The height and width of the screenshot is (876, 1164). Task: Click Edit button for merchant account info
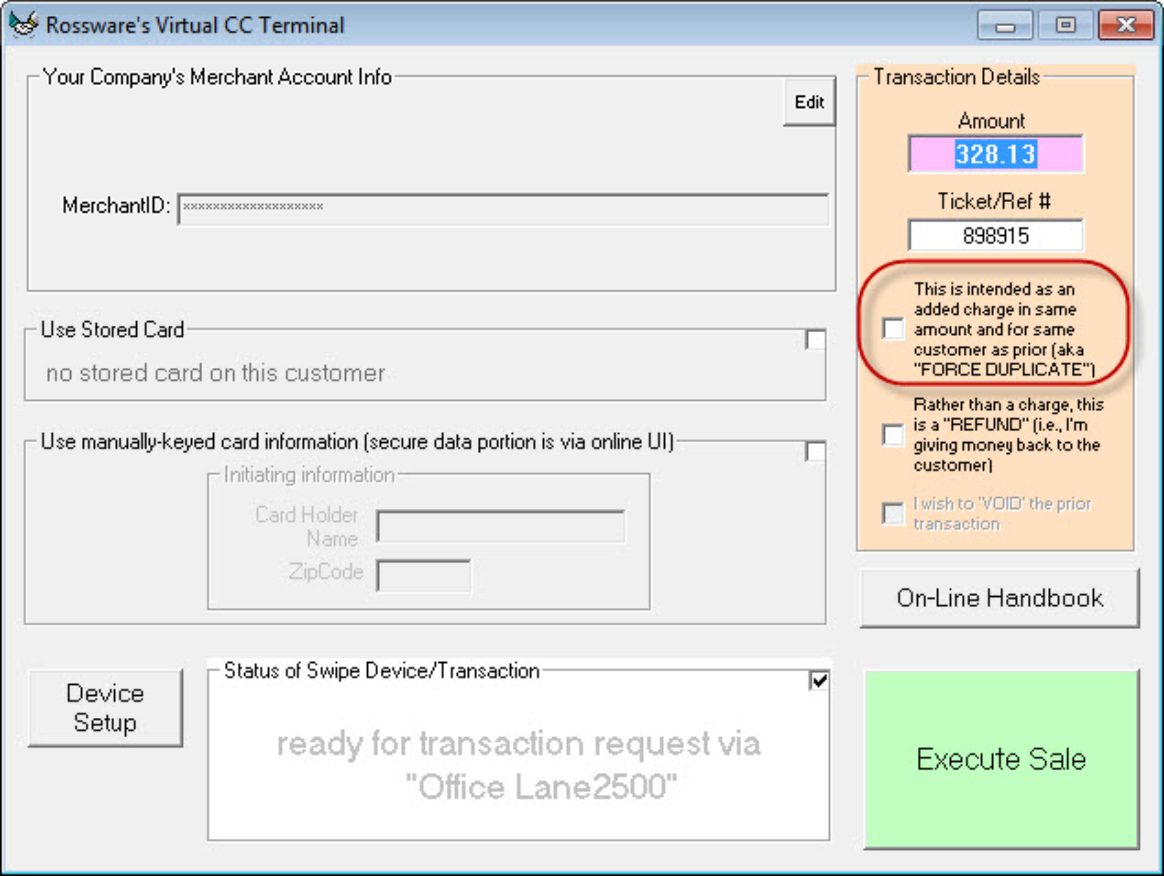coord(809,102)
